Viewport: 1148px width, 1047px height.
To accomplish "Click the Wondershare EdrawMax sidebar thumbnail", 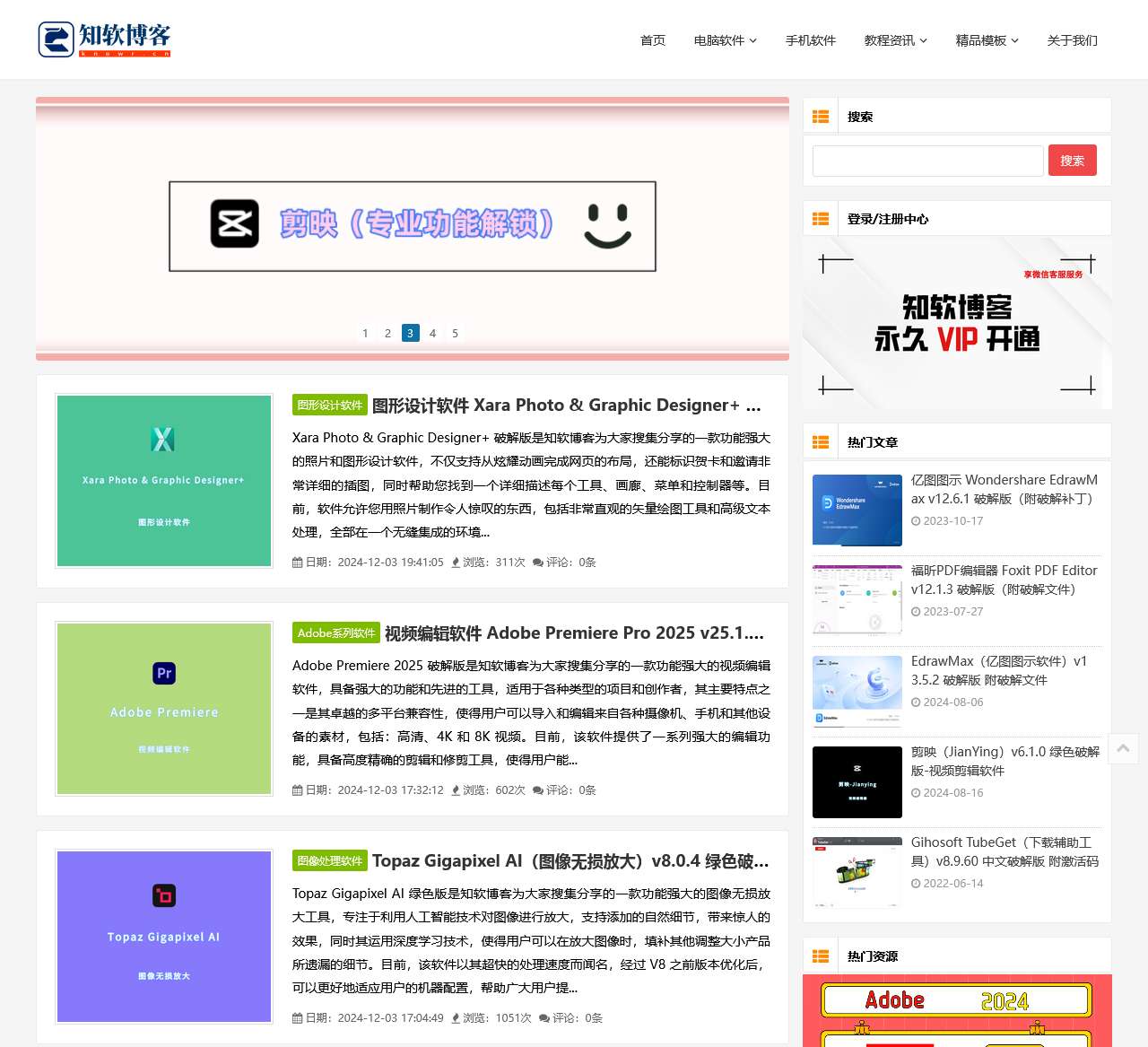I will 857,510.
